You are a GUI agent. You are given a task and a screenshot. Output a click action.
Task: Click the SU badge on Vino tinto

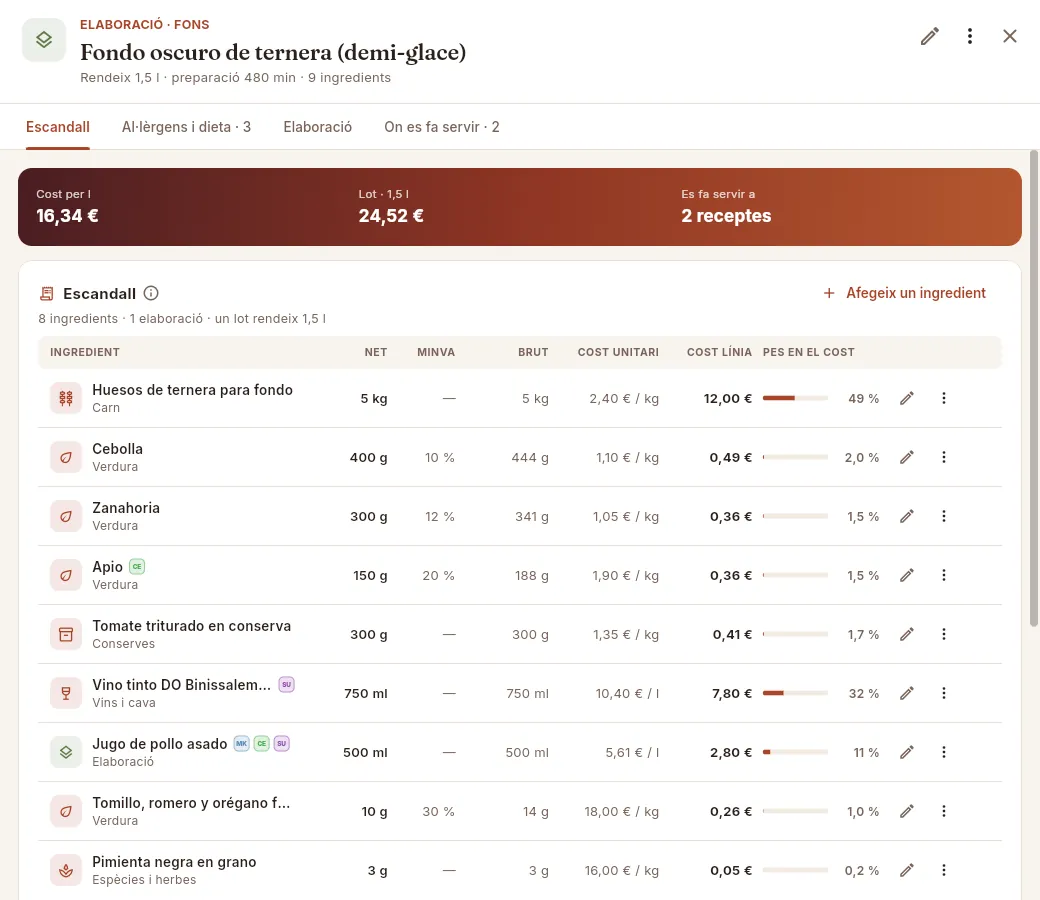(287, 684)
